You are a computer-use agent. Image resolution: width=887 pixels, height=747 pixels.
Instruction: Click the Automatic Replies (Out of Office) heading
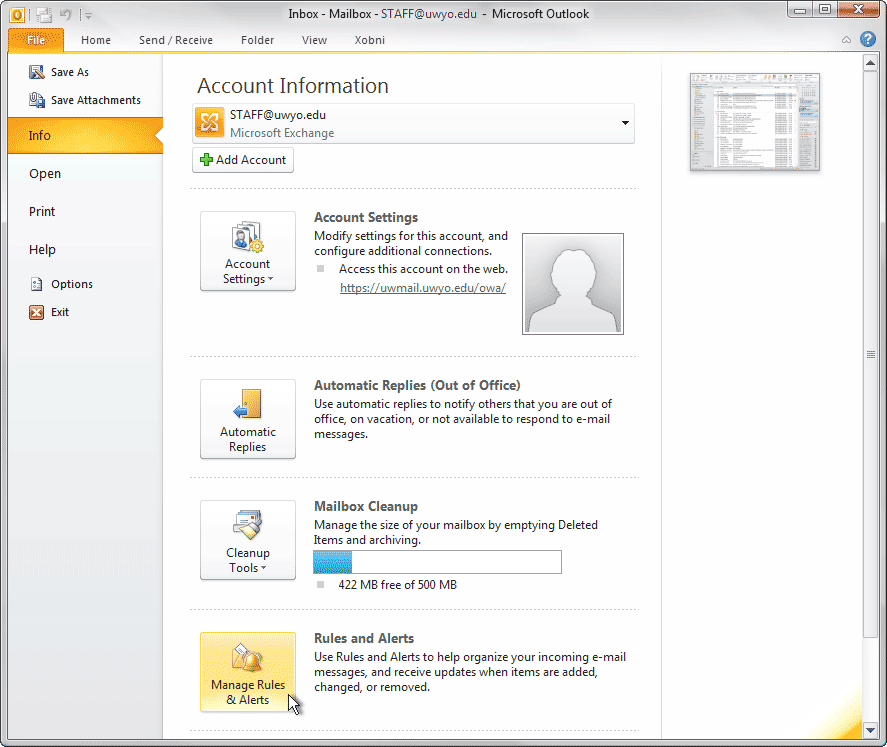coord(417,386)
